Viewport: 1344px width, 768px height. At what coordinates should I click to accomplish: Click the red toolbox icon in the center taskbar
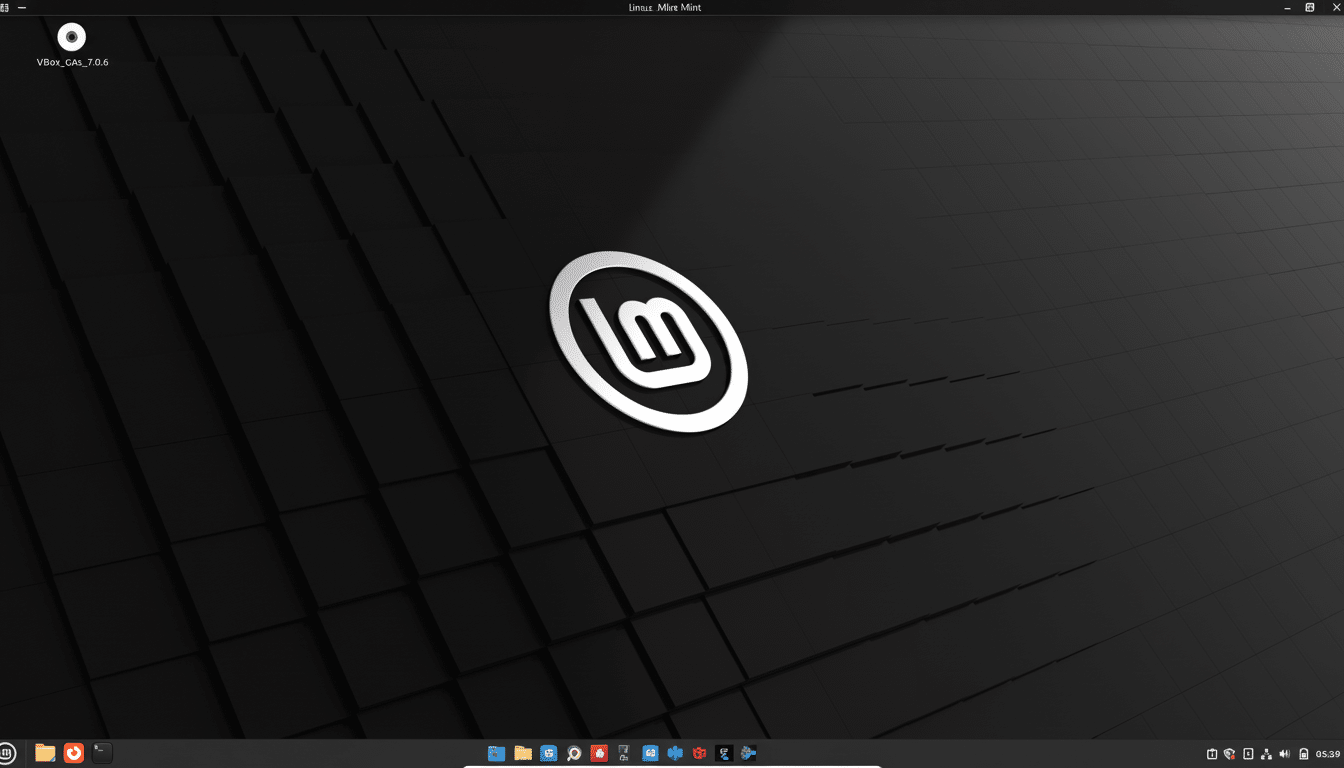(x=700, y=753)
